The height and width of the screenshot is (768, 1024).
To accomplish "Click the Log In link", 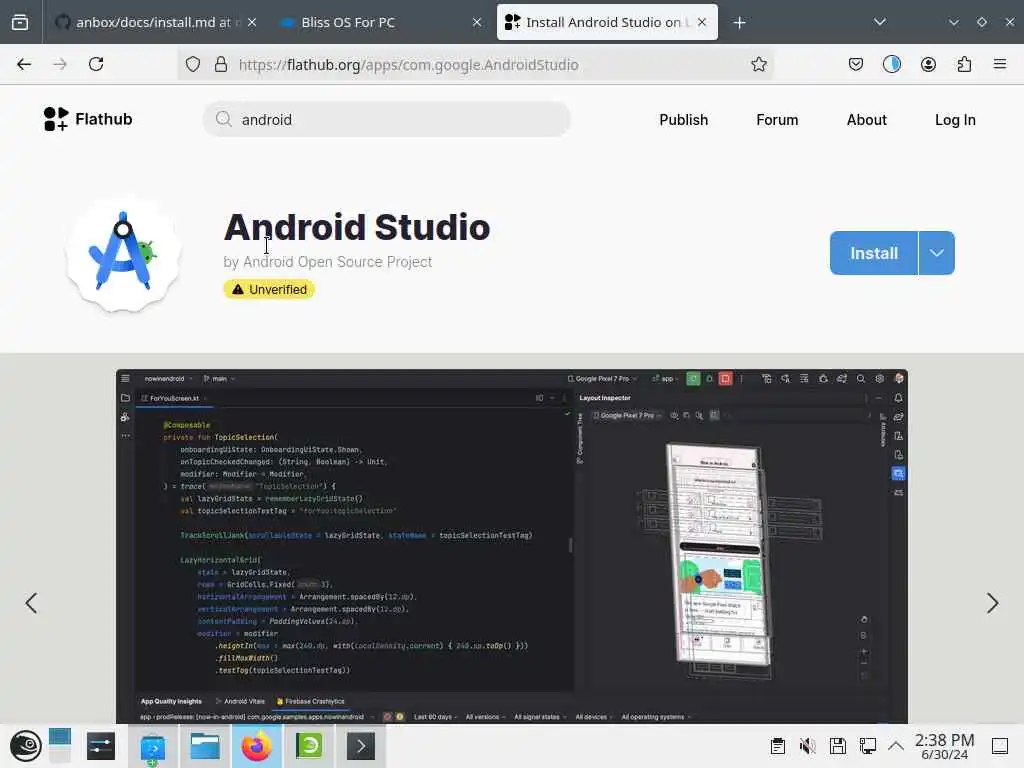I will click(x=955, y=120).
